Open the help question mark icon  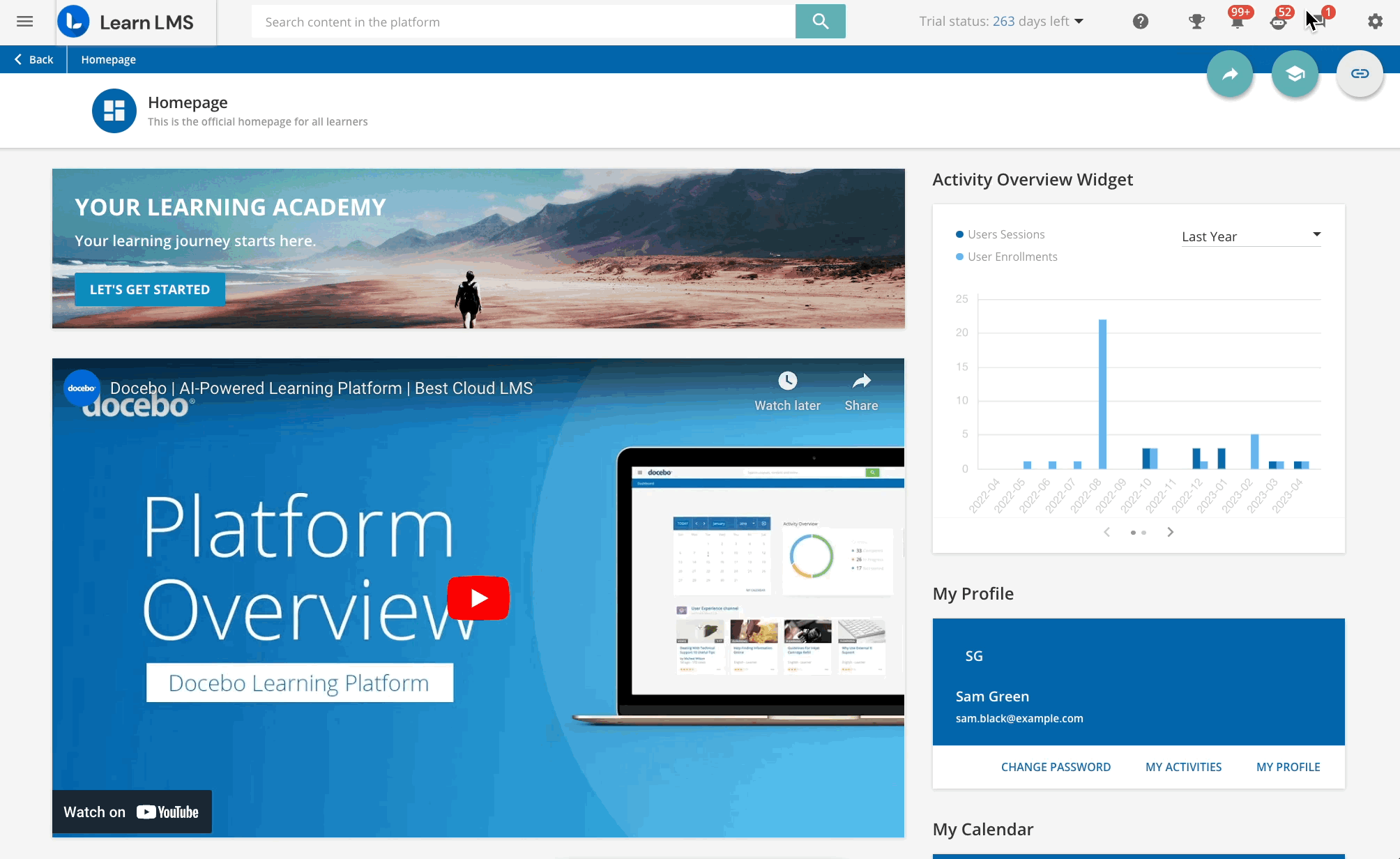pyautogui.click(x=1141, y=22)
